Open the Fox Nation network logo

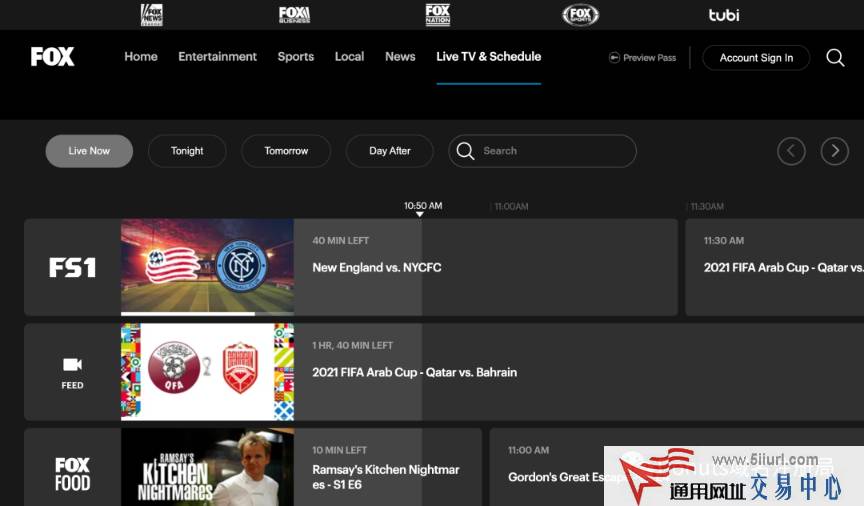click(438, 14)
